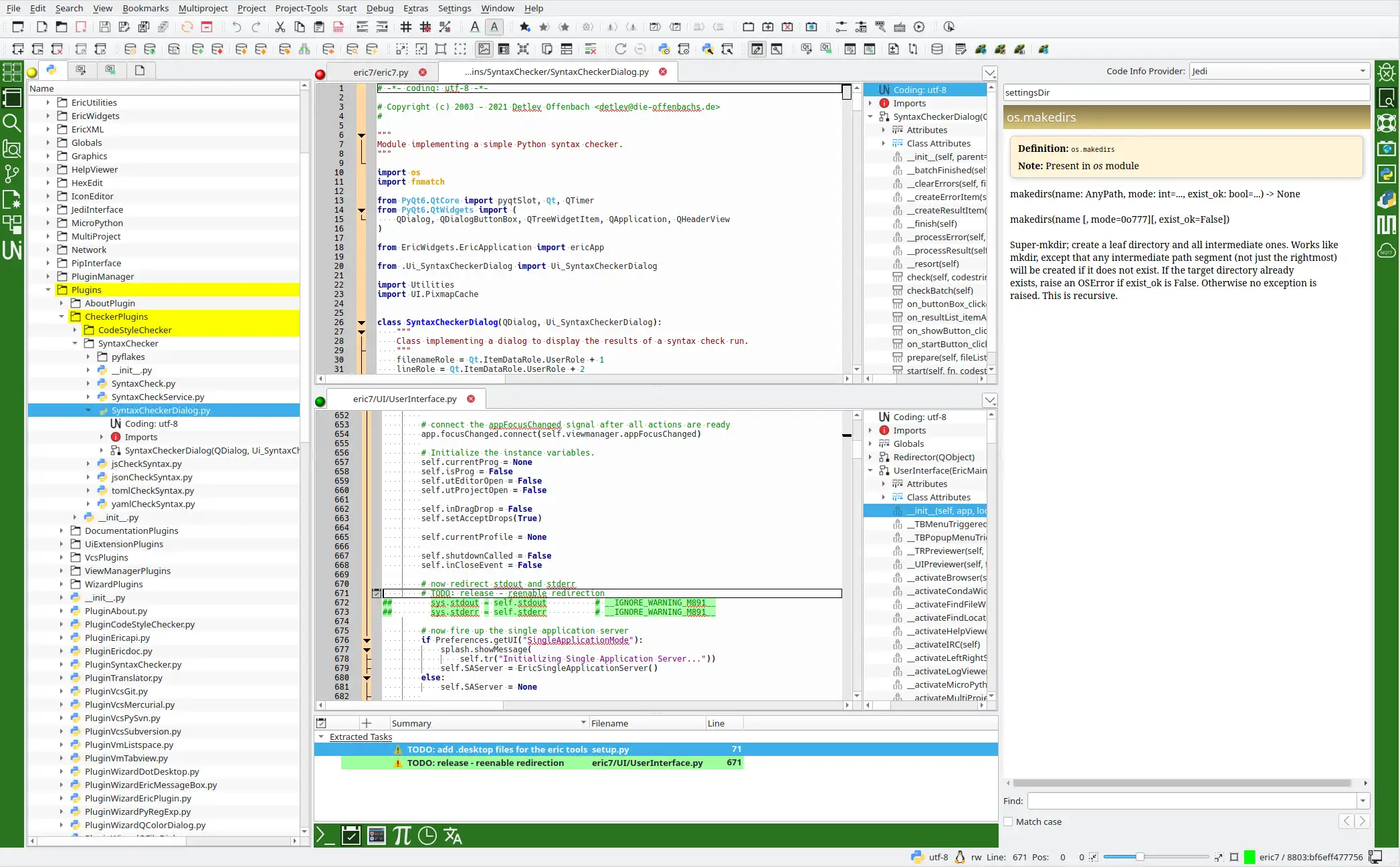The height and width of the screenshot is (867, 1400).
Task: Select the Project menu item
Action: 251,8
